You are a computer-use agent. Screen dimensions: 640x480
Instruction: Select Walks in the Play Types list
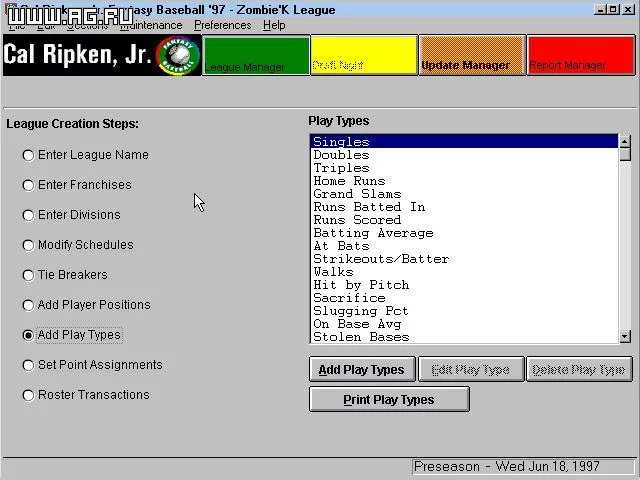click(464, 272)
